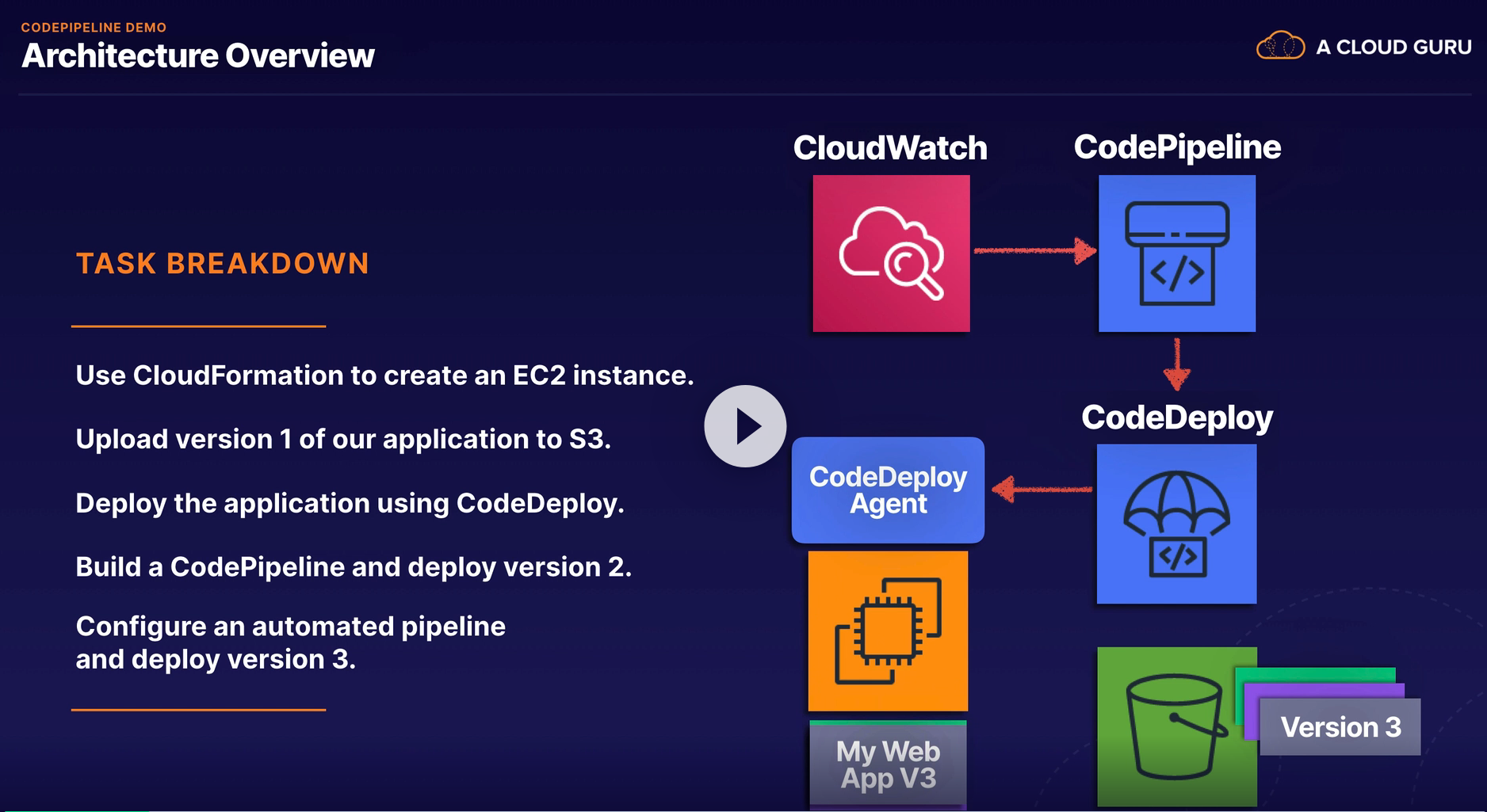
Task: Click "Upload version 1 of our application to S3."
Action: pyautogui.click(x=343, y=439)
